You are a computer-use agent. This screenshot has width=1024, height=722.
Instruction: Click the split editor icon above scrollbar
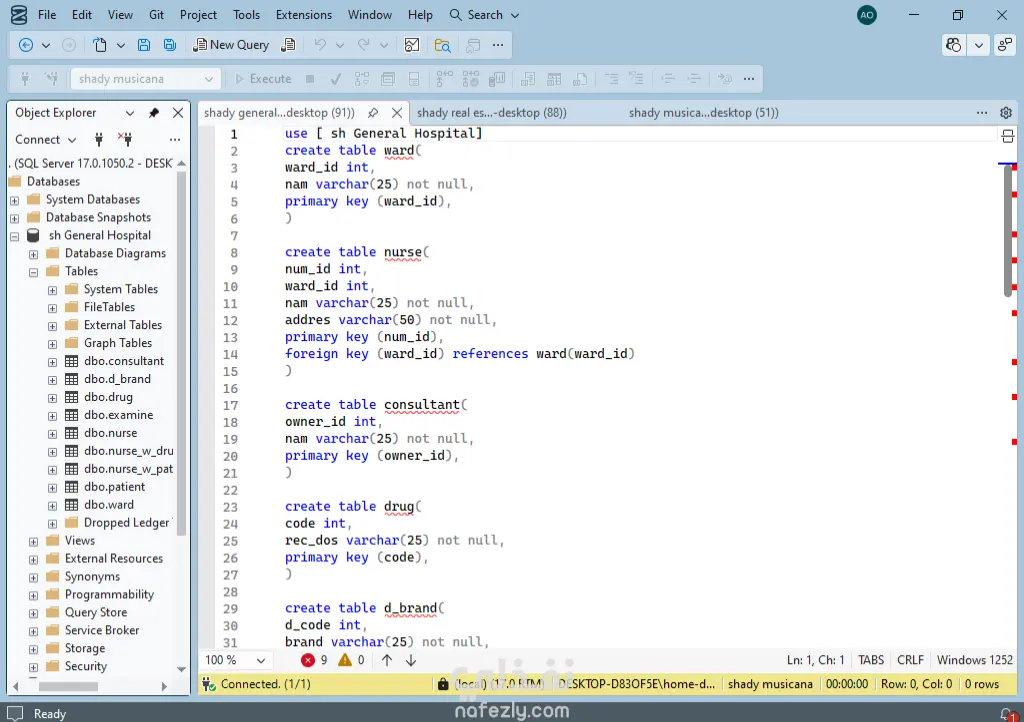point(1007,136)
